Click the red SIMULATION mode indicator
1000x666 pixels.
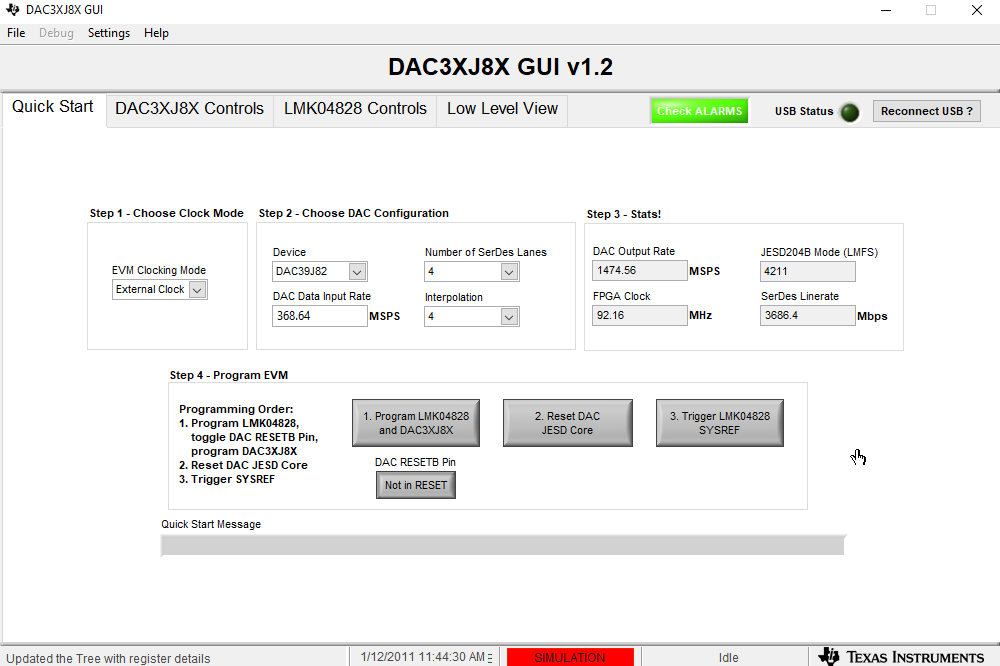click(570, 657)
